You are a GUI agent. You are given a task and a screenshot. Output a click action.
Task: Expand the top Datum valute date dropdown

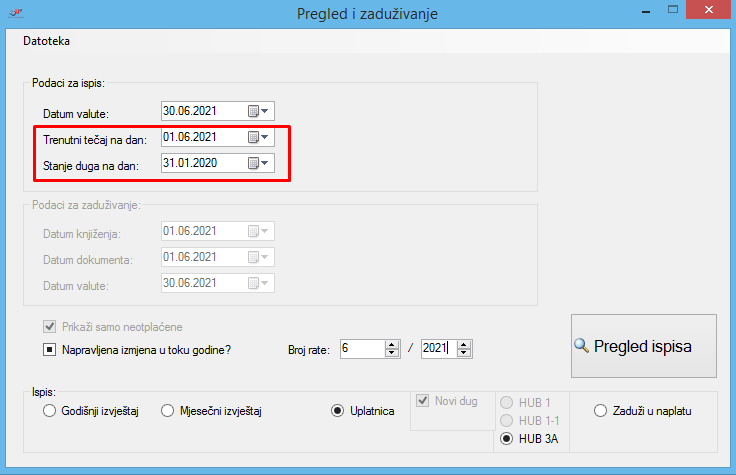coord(266,111)
